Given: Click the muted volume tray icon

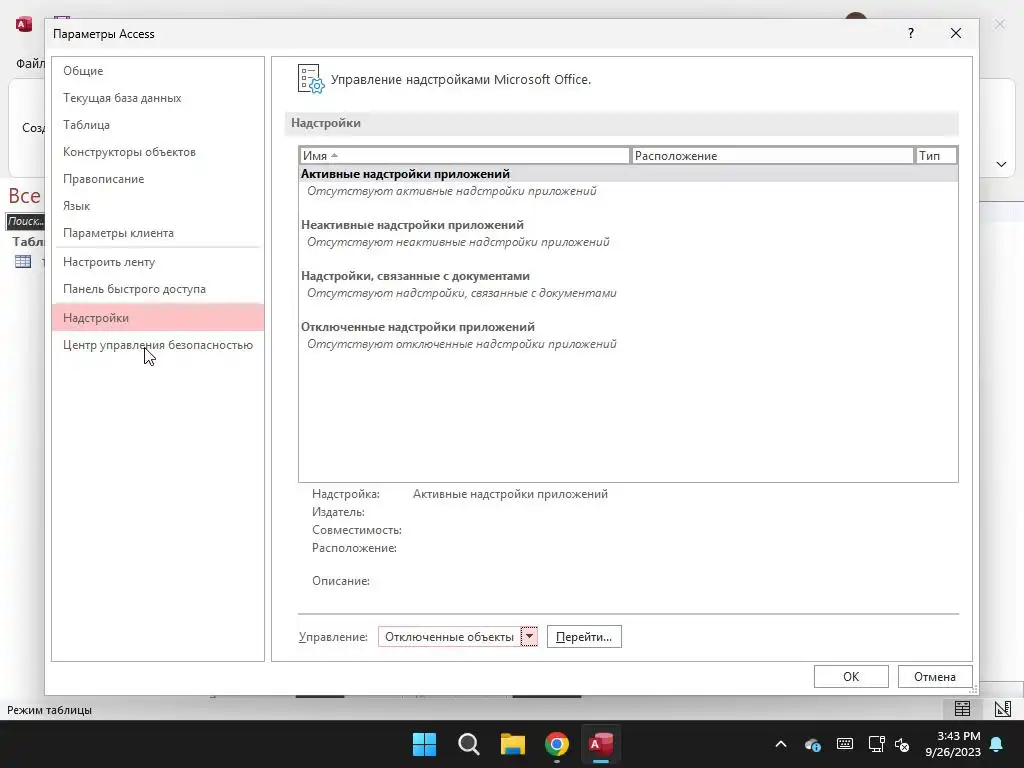Looking at the screenshot, I should click(902, 744).
